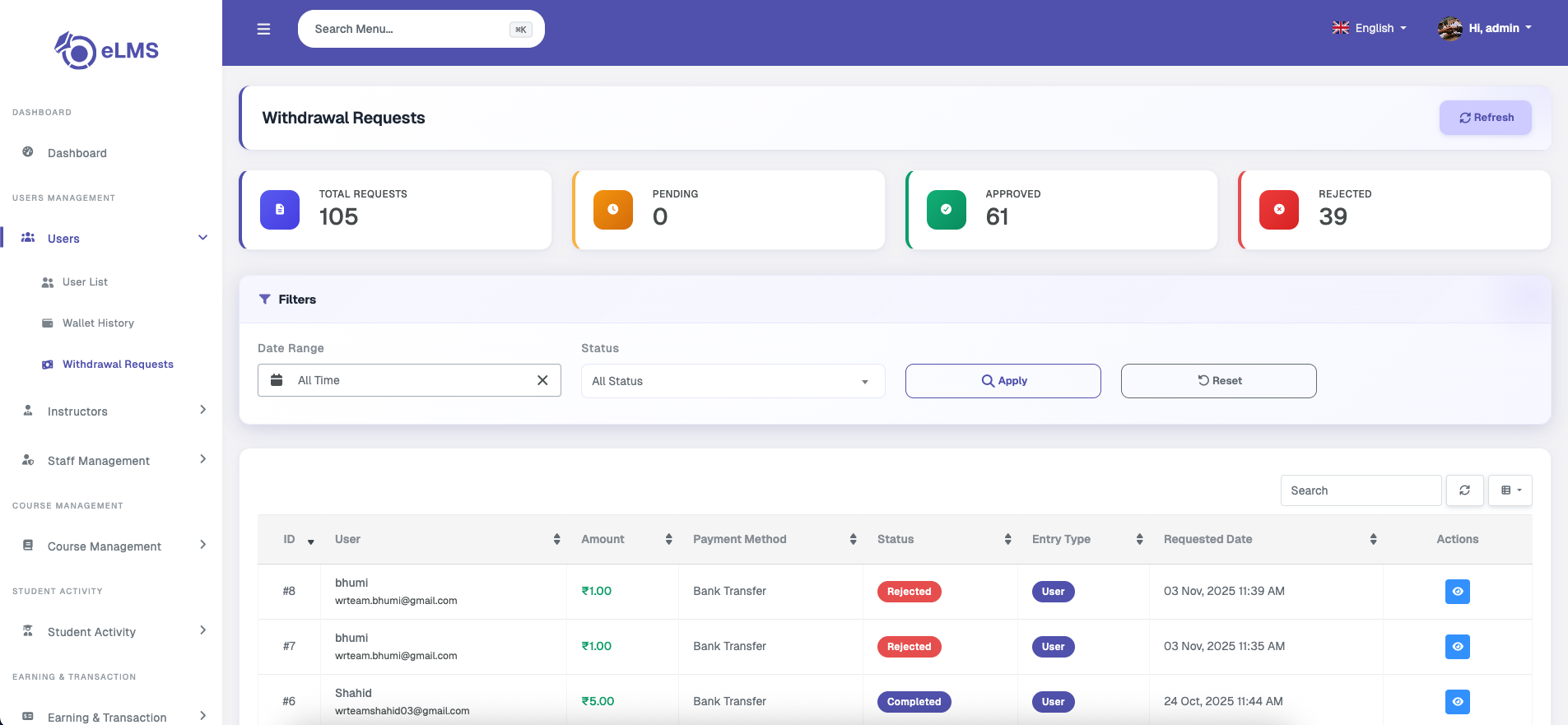Refresh the table with the reload icon
This screenshot has height=725, width=1568.
[x=1465, y=490]
